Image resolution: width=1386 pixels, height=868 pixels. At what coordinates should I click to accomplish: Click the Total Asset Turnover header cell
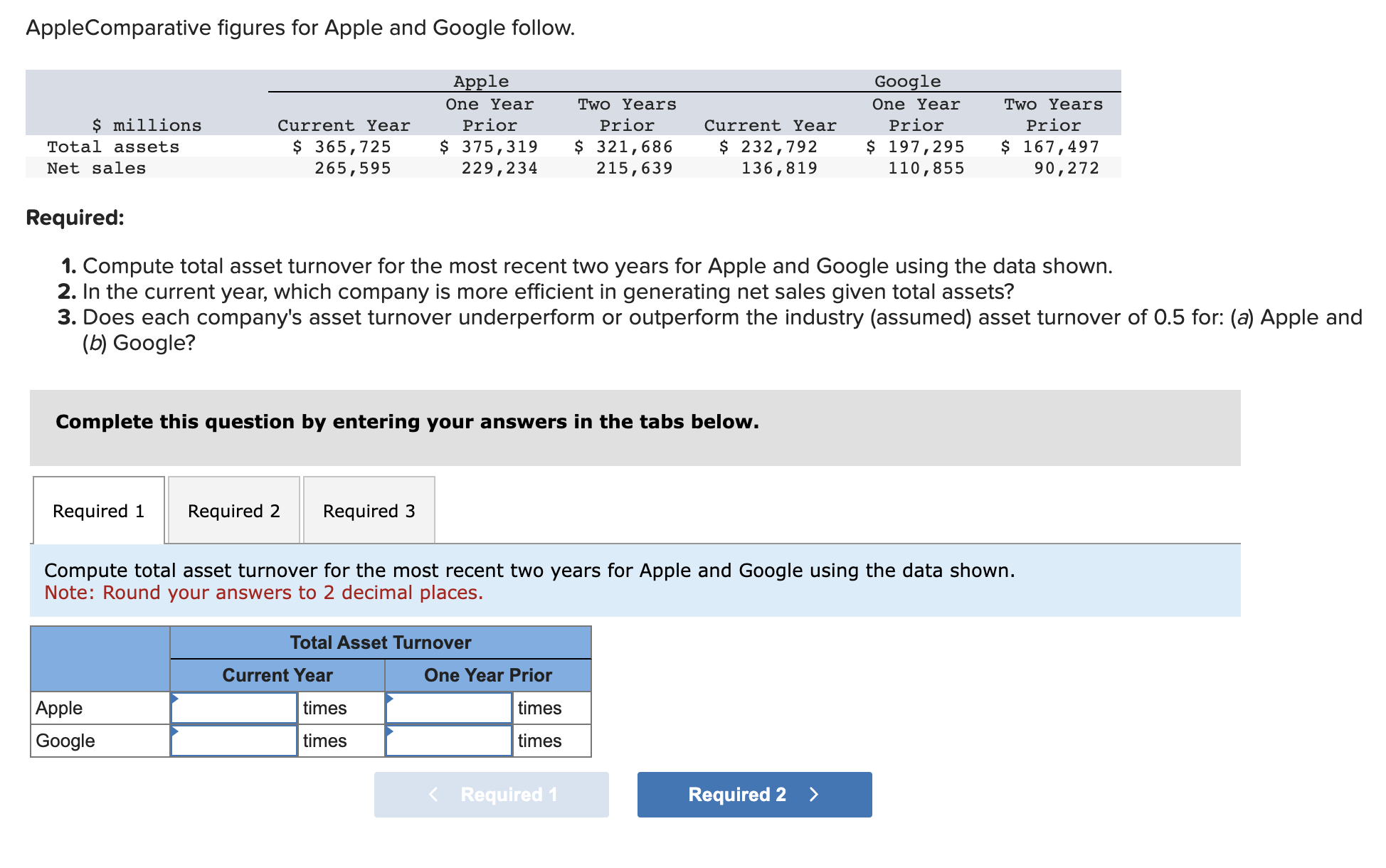point(380,642)
